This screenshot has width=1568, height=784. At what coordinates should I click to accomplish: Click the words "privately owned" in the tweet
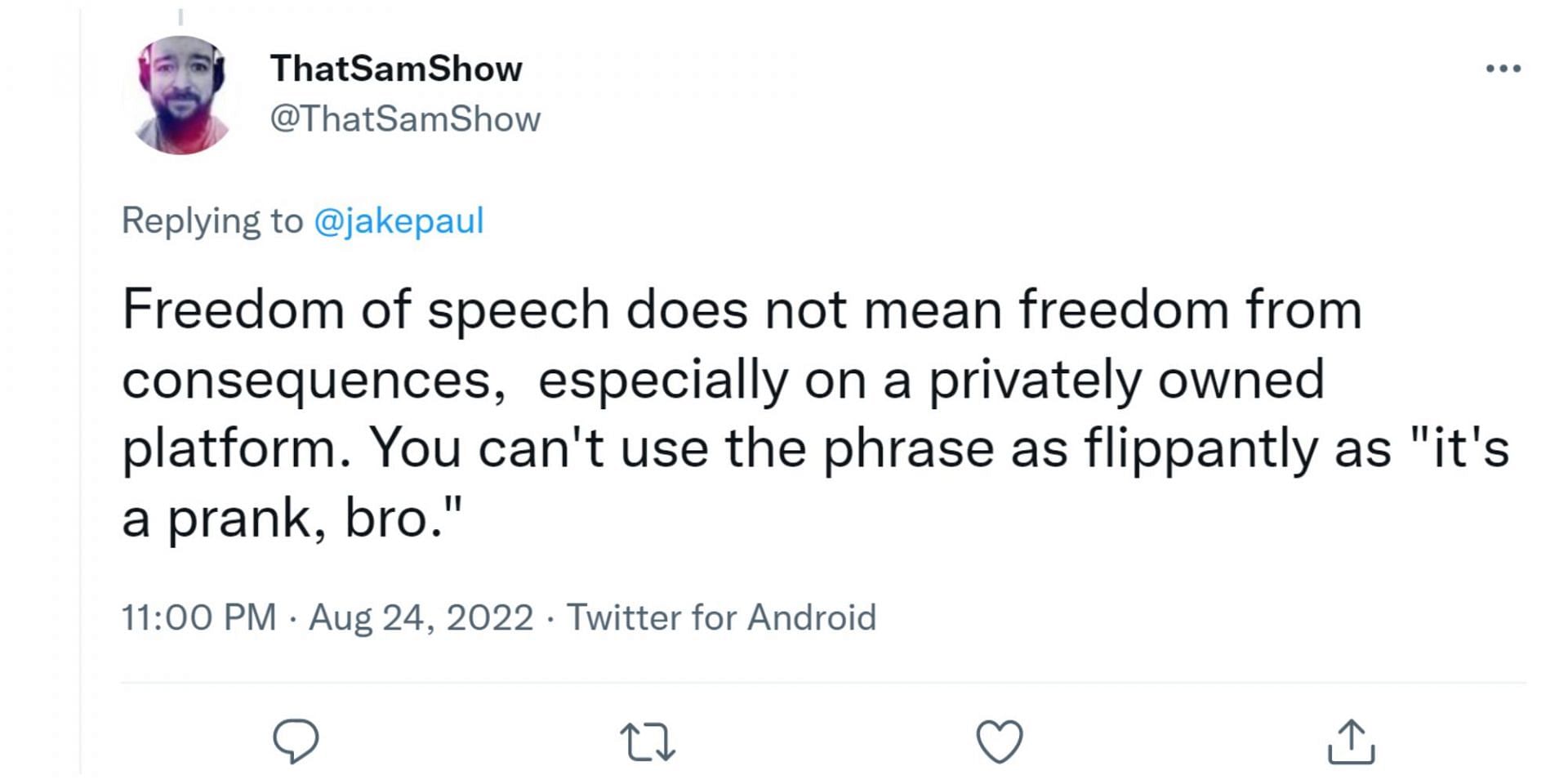1126,381
